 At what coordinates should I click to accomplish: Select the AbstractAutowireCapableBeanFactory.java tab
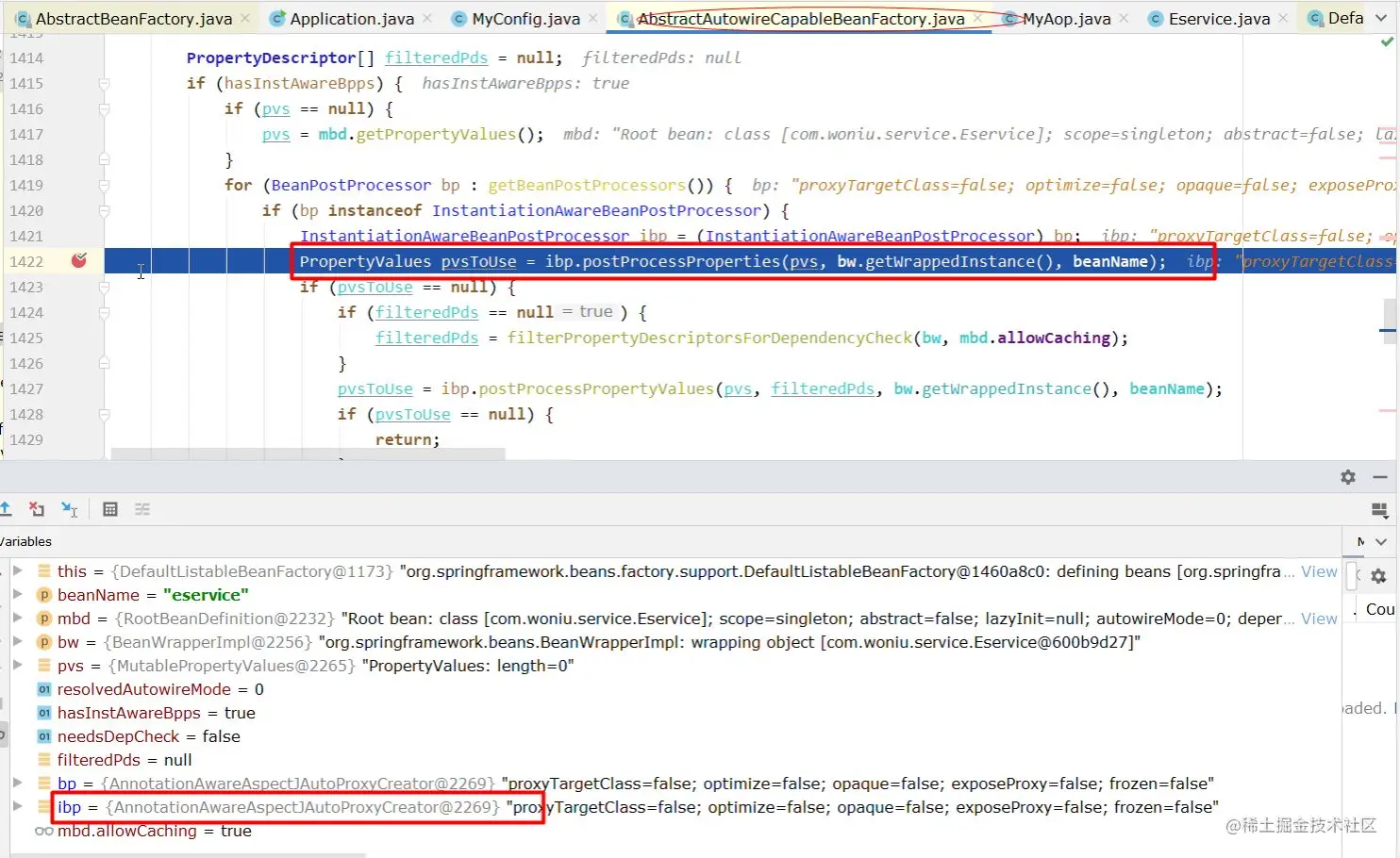click(x=800, y=18)
